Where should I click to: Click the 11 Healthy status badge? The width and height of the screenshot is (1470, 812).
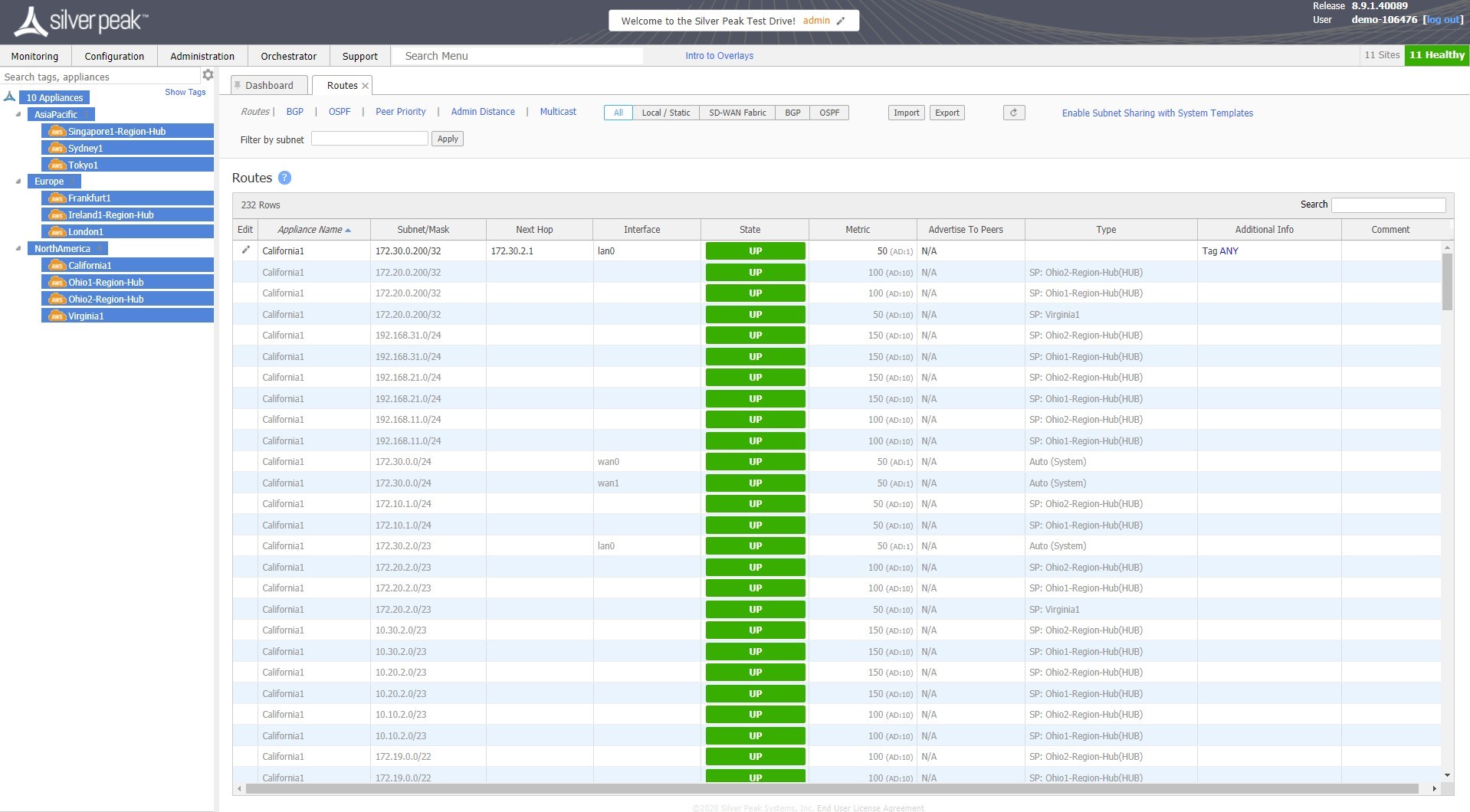tap(1437, 55)
